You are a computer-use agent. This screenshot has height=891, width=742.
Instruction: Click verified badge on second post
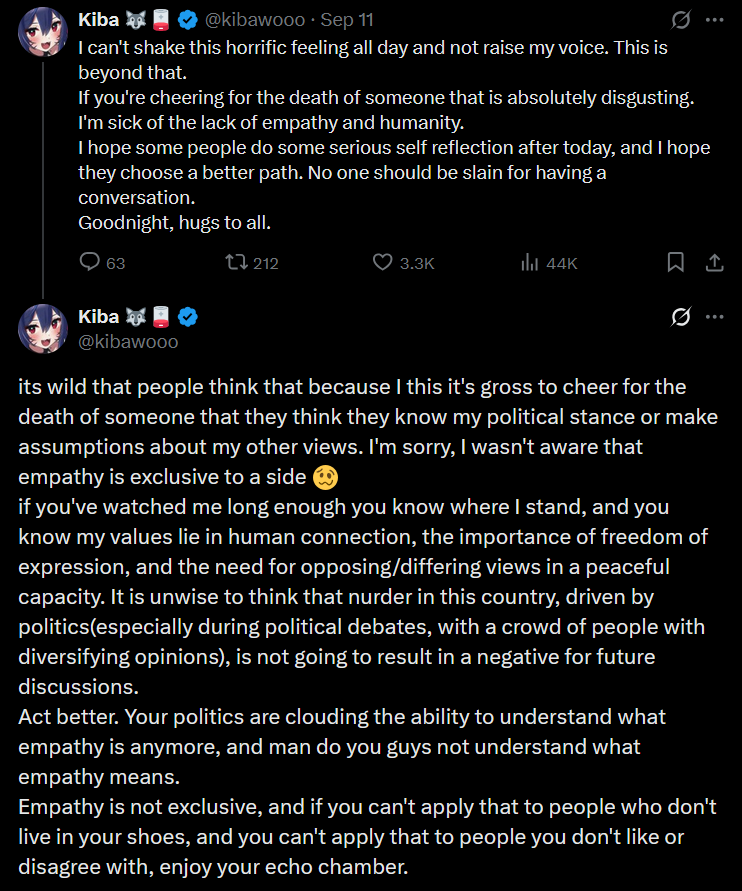188,317
